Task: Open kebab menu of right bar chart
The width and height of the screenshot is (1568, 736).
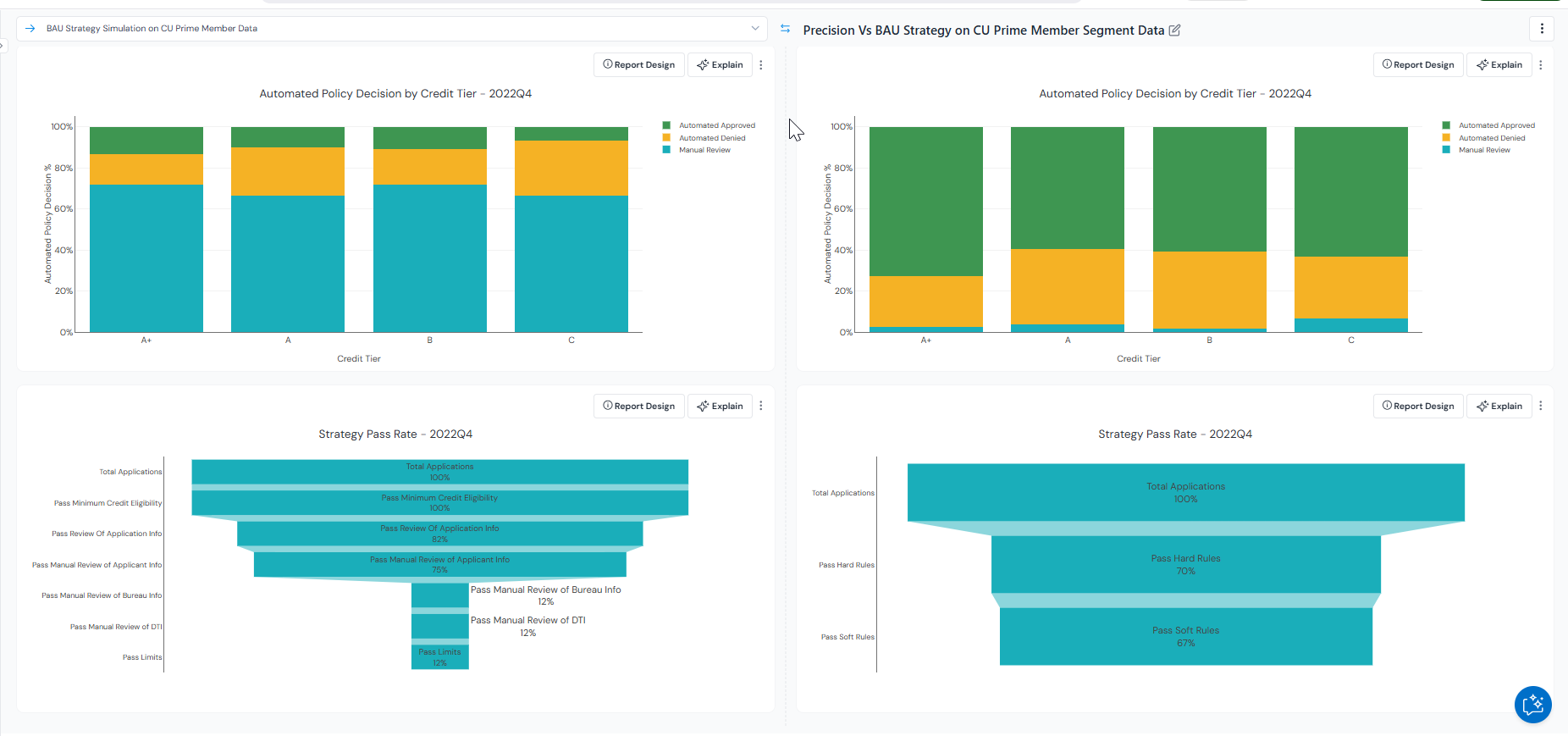Action: tap(1541, 65)
